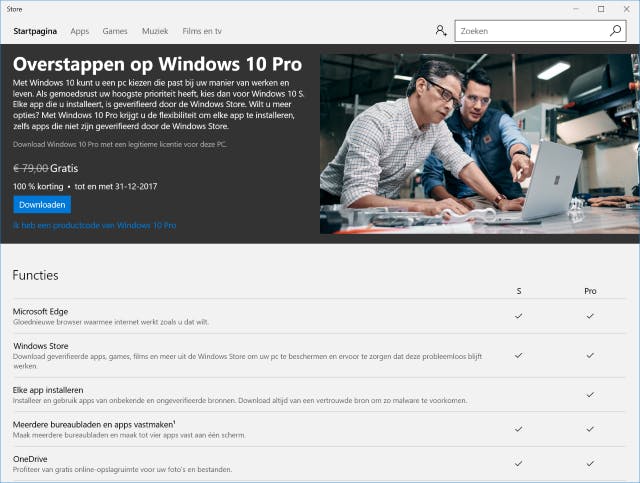Viewport: 640px width, 483px height.
Task: Click the 'Elke app installeren' row title
Action: pos(48,390)
